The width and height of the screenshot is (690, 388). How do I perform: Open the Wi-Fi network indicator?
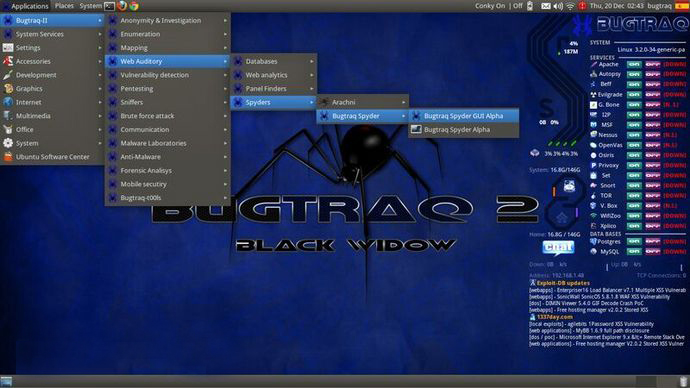coord(570,6)
